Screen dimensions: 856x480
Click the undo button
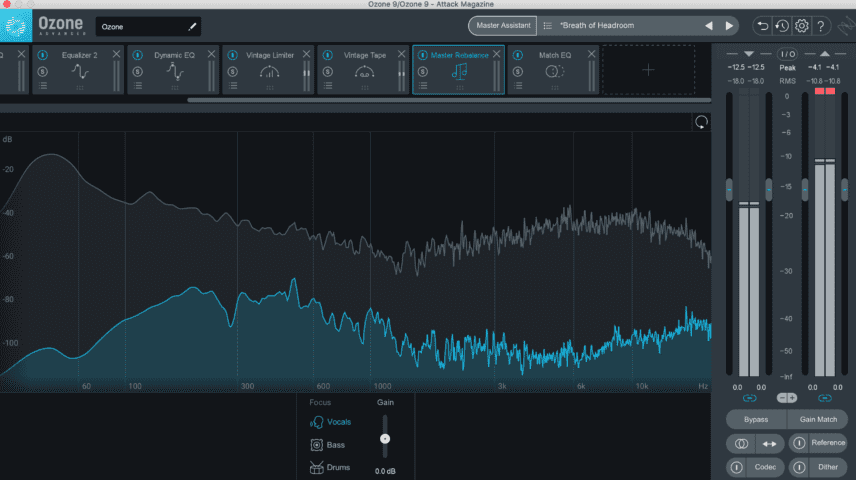point(763,26)
